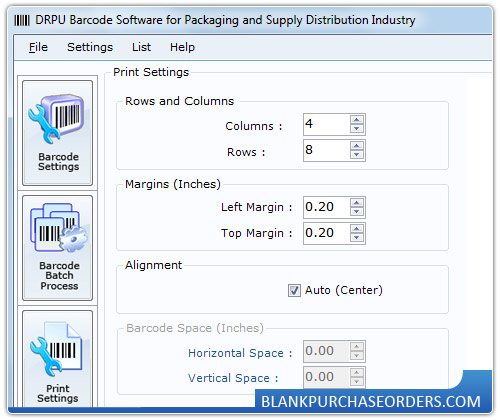Open the Barcode Settings panel icon
Viewport: 500px width, 420px height.
pos(57,133)
